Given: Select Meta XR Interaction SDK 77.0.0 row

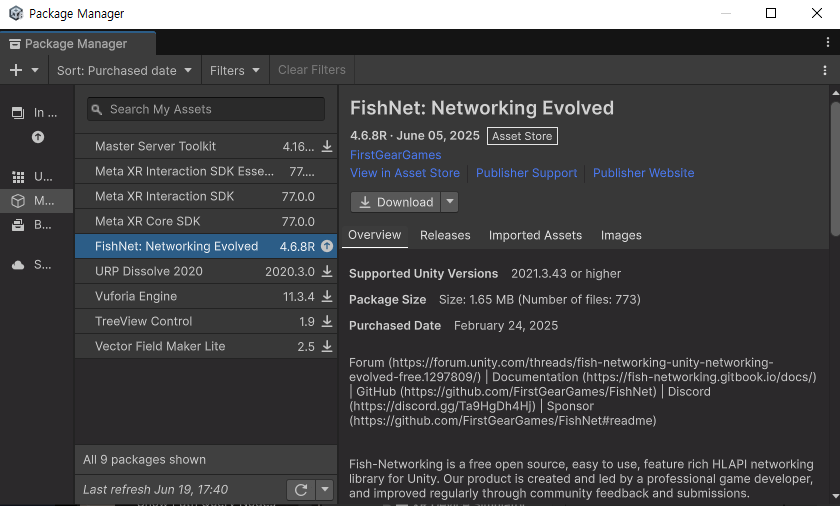Looking at the screenshot, I should click(x=206, y=197).
